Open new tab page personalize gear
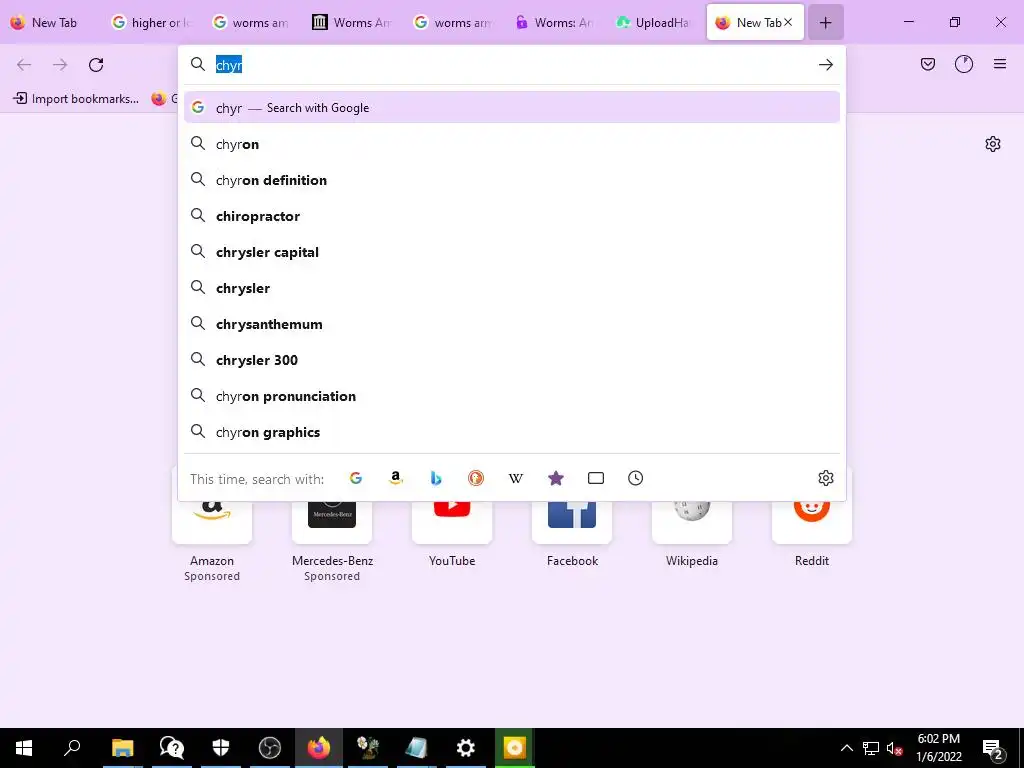Image resolution: width=1024 pixels, height=768 pixels. [993, 144]
